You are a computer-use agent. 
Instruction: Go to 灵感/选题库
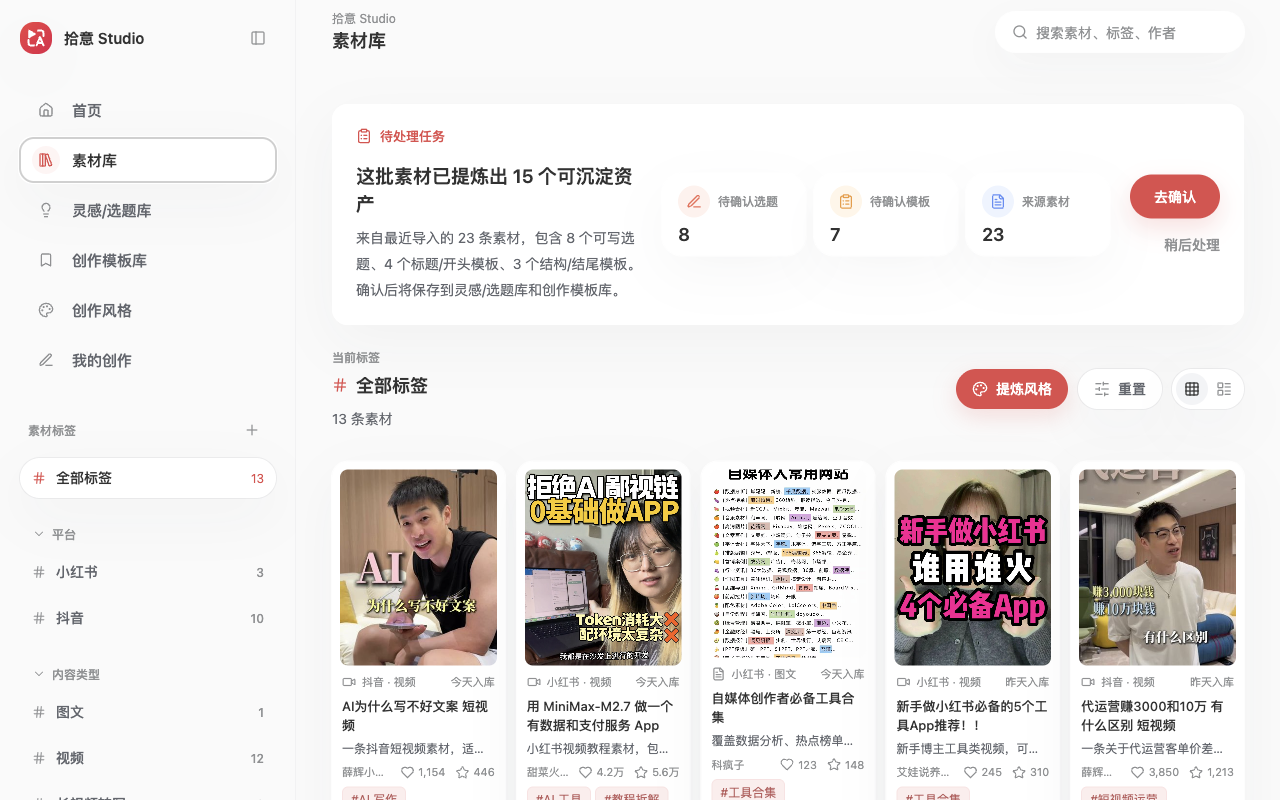[x=148, y=210]
